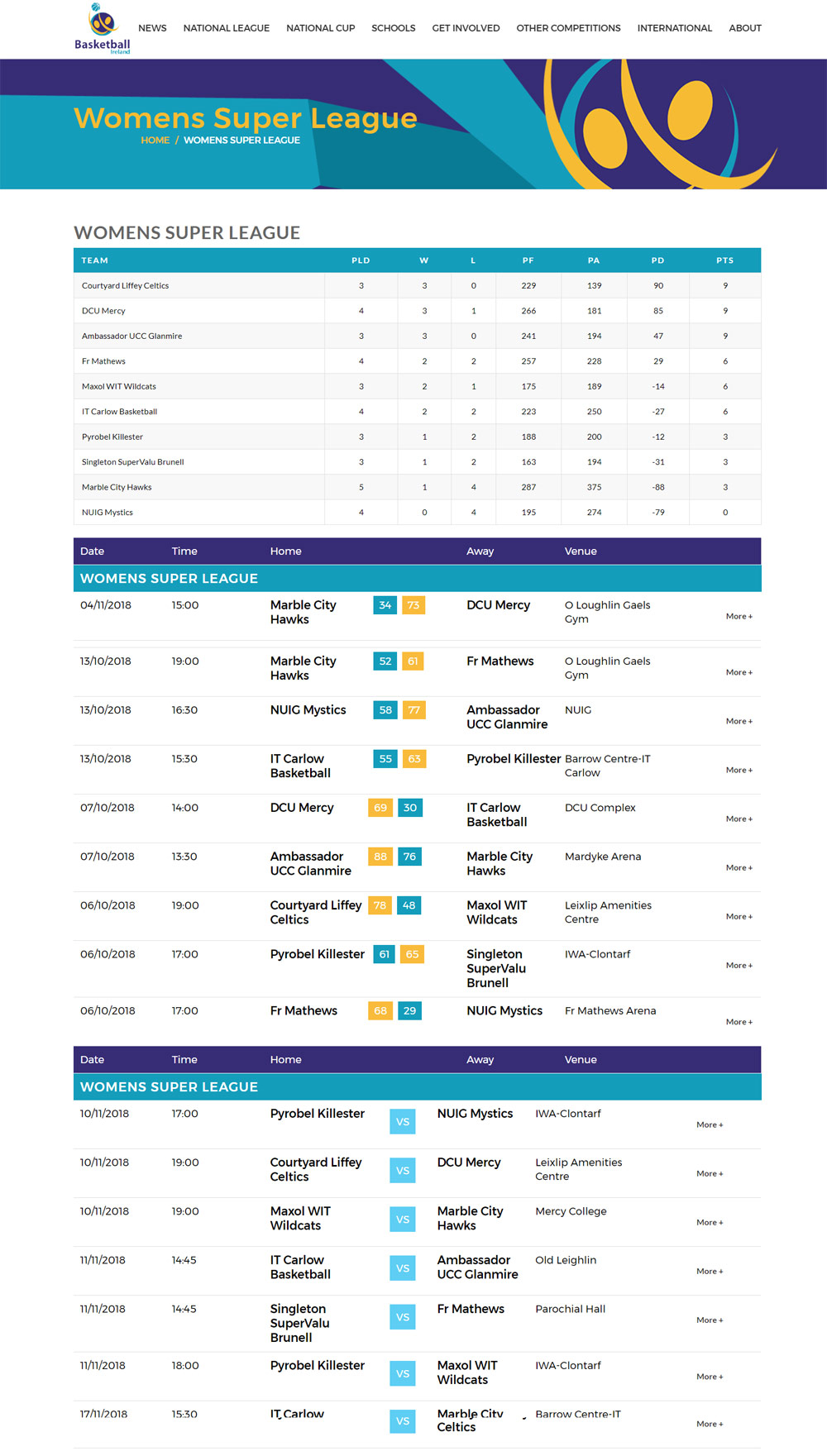Image resolution: width=827 pixels, height=1456 pixels.
Task: Expand More + for Courtyard Liffey Celtics vs Maxol WIT Wildcats
Action: coord(739,917)
